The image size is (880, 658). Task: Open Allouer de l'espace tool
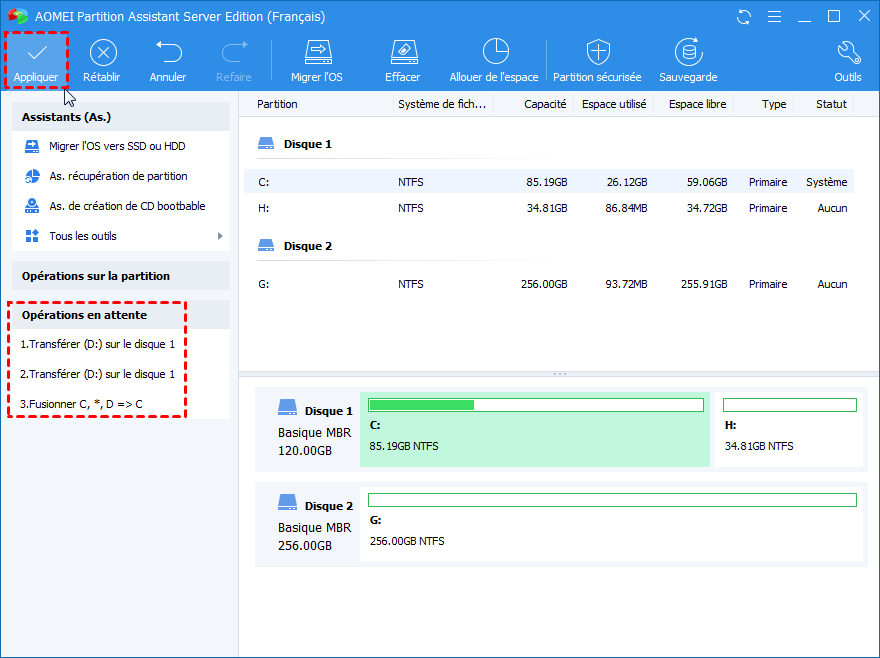click(494, 53)
